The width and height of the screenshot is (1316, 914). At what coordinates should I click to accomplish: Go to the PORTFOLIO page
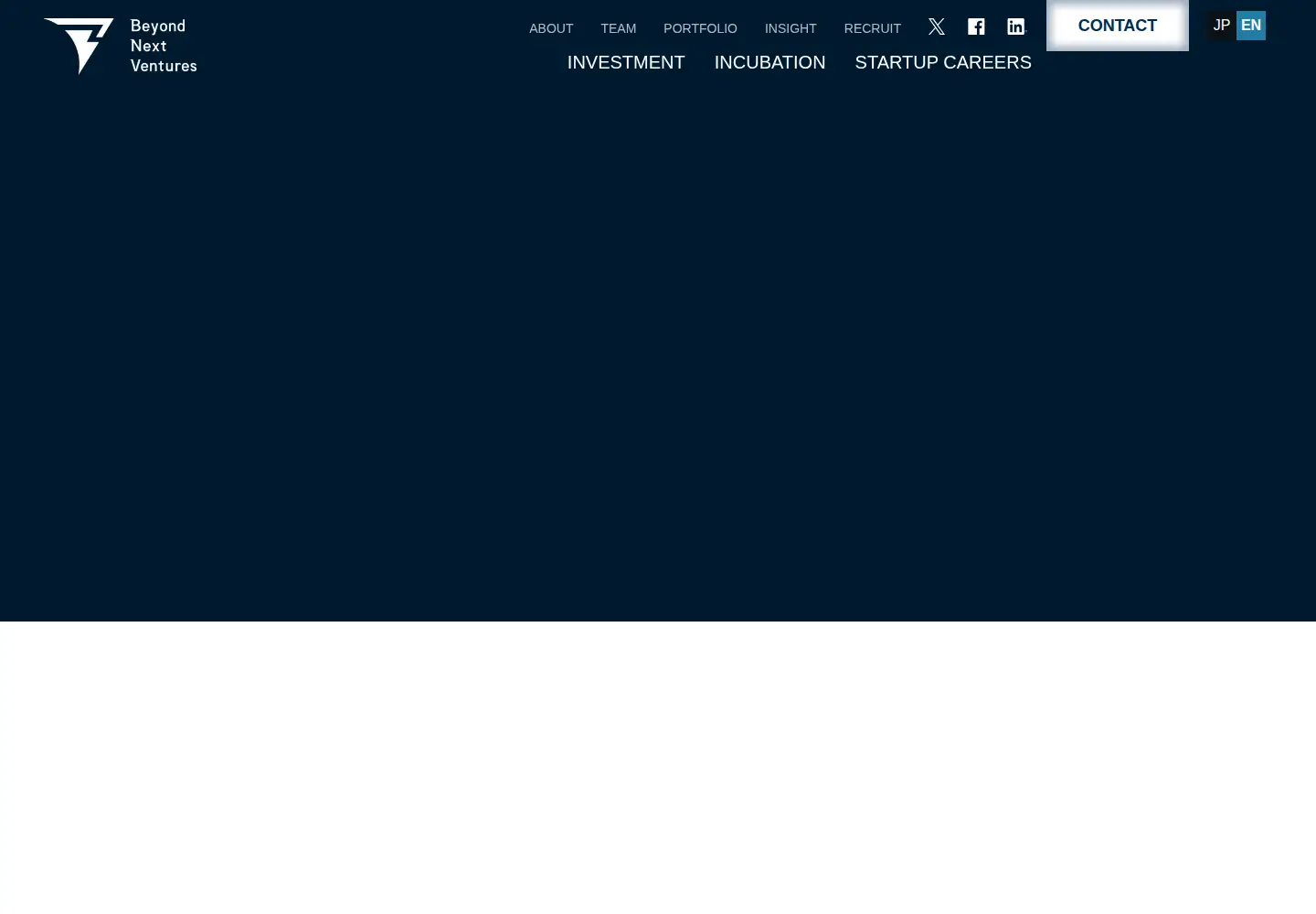click(700, 28)
